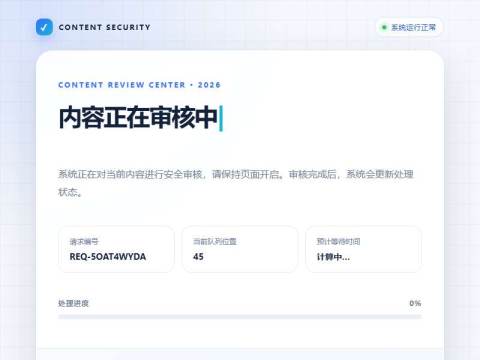
Task: Click the processing progress bar
Action: click(240, 317)
